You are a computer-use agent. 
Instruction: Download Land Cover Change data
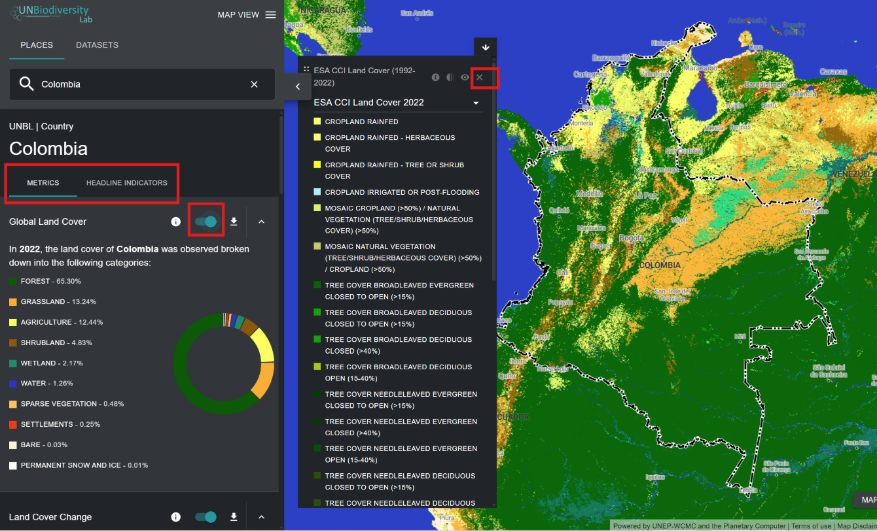coord(233,517)
